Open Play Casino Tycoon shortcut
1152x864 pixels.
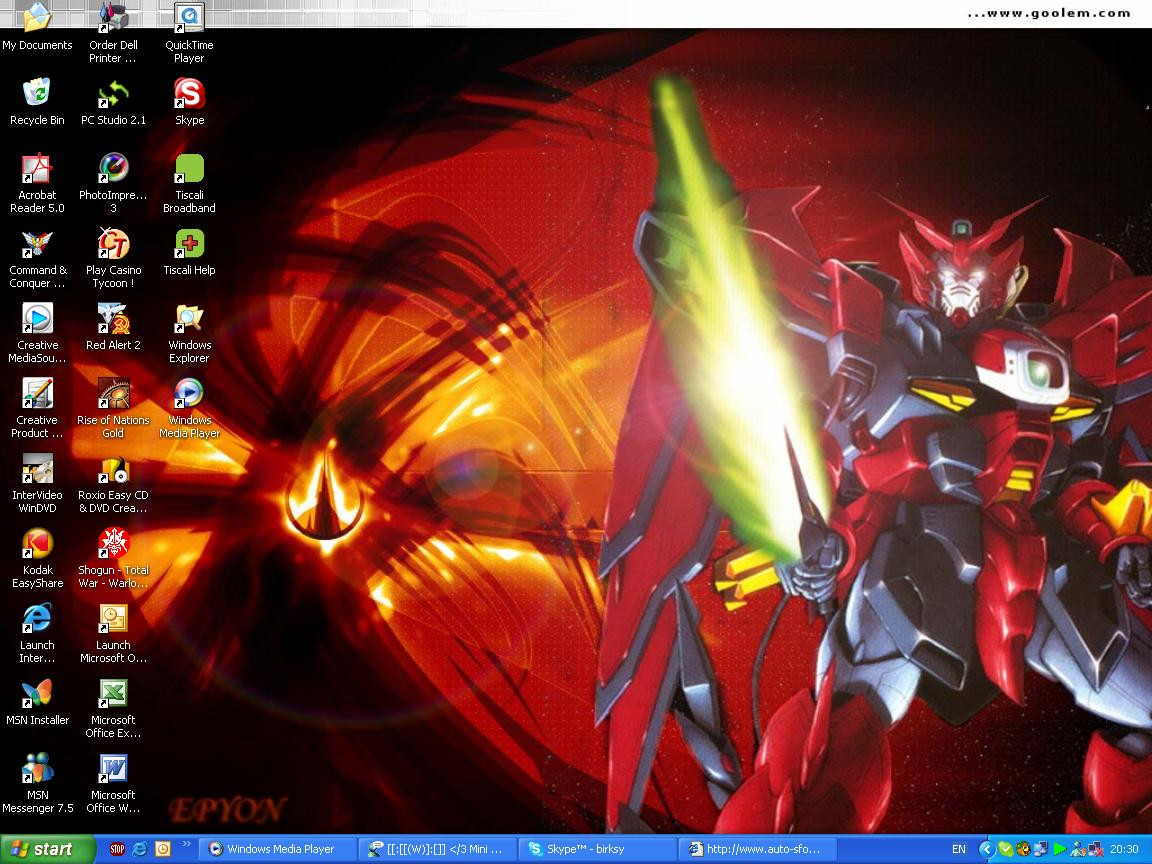click(x=113, y=258)
